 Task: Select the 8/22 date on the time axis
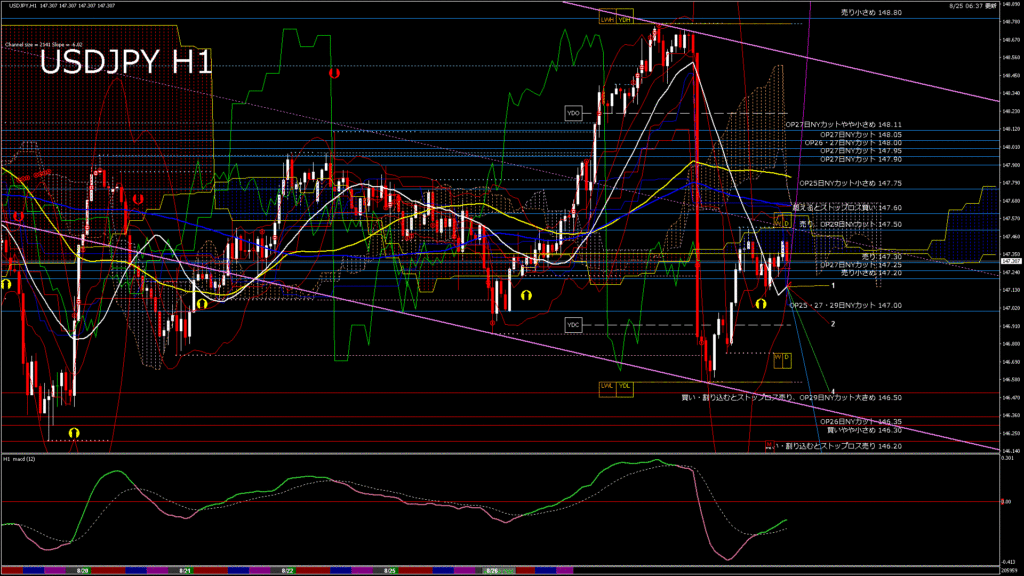(286, 571)
